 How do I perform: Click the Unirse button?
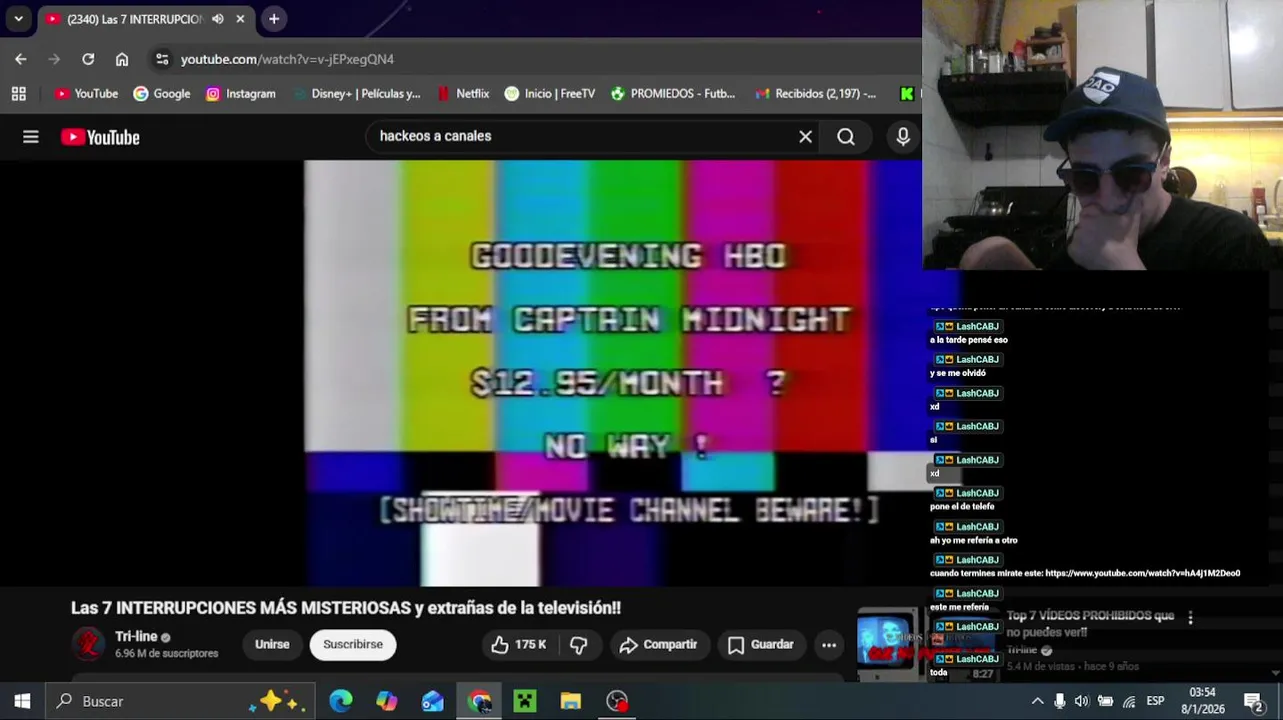point(272,644)
